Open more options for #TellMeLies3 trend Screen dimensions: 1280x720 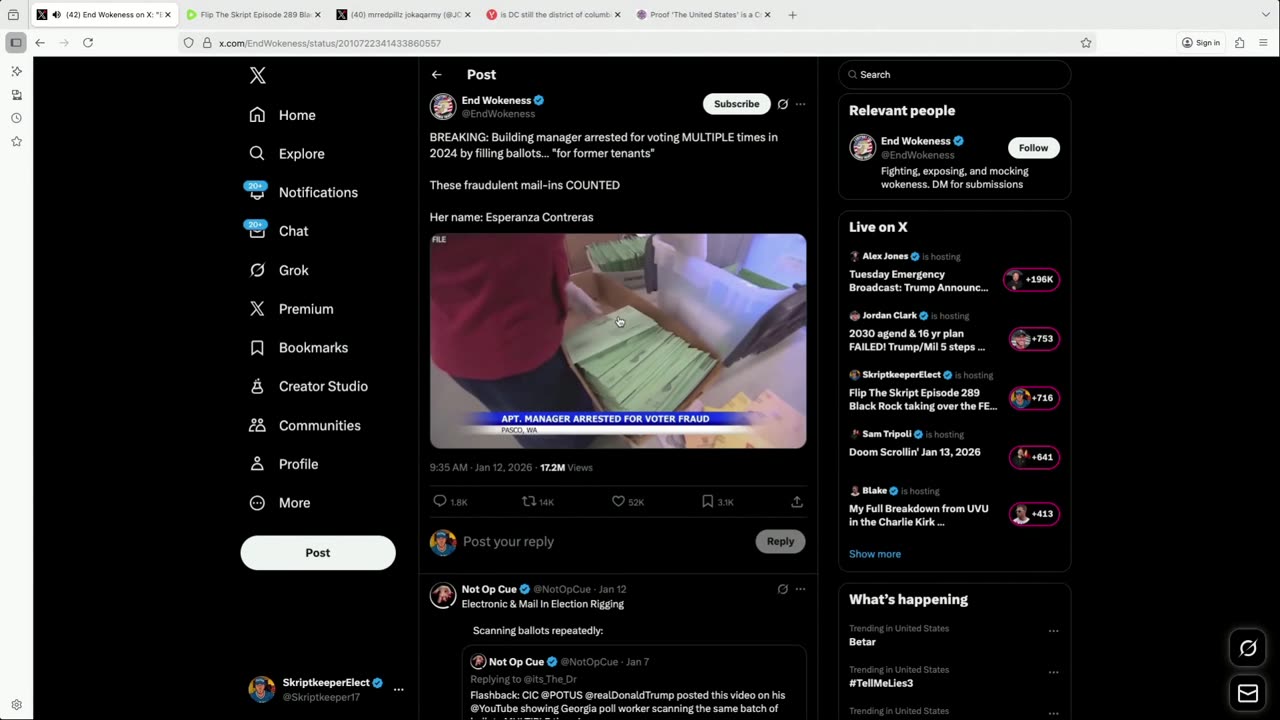coord(1053,672)
